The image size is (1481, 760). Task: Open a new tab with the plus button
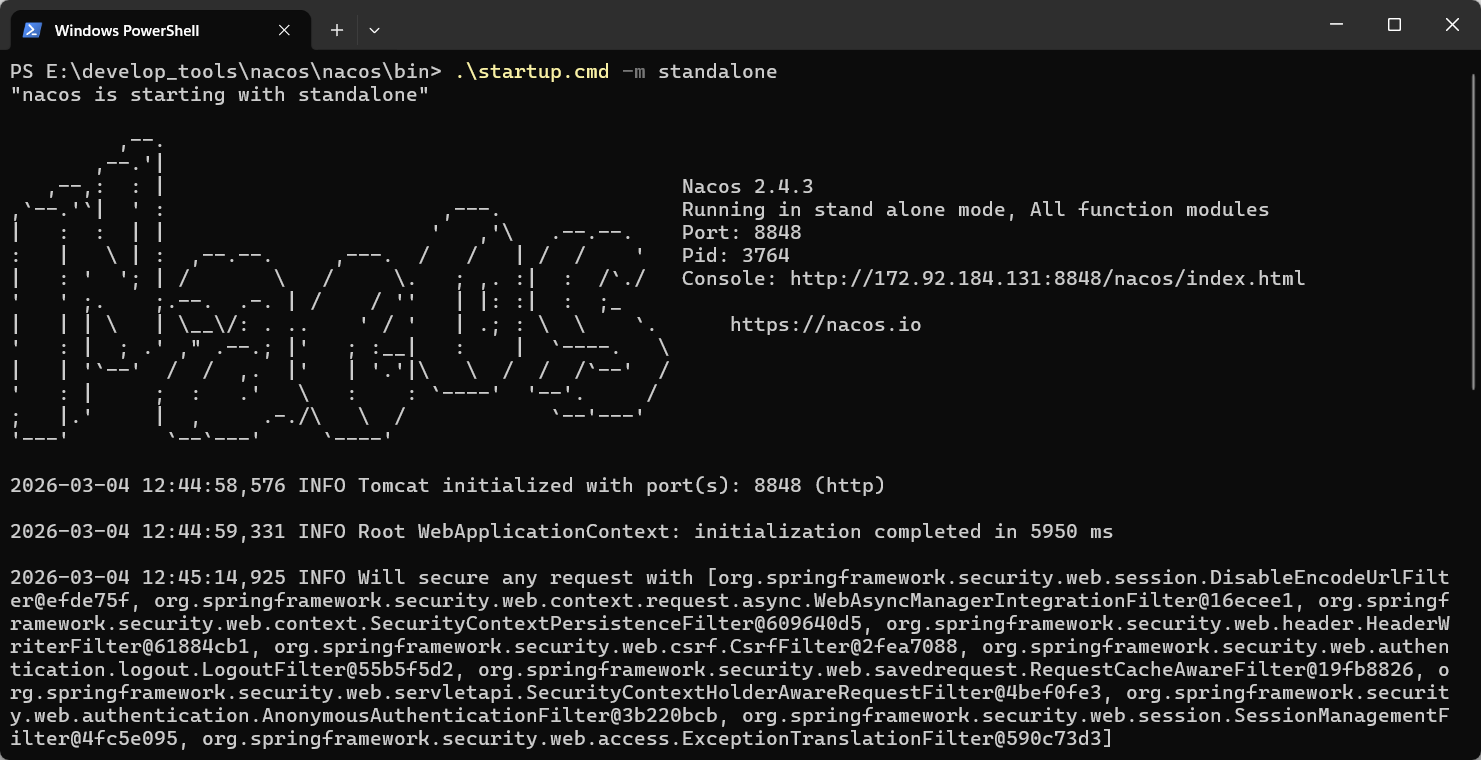point(337,30)
